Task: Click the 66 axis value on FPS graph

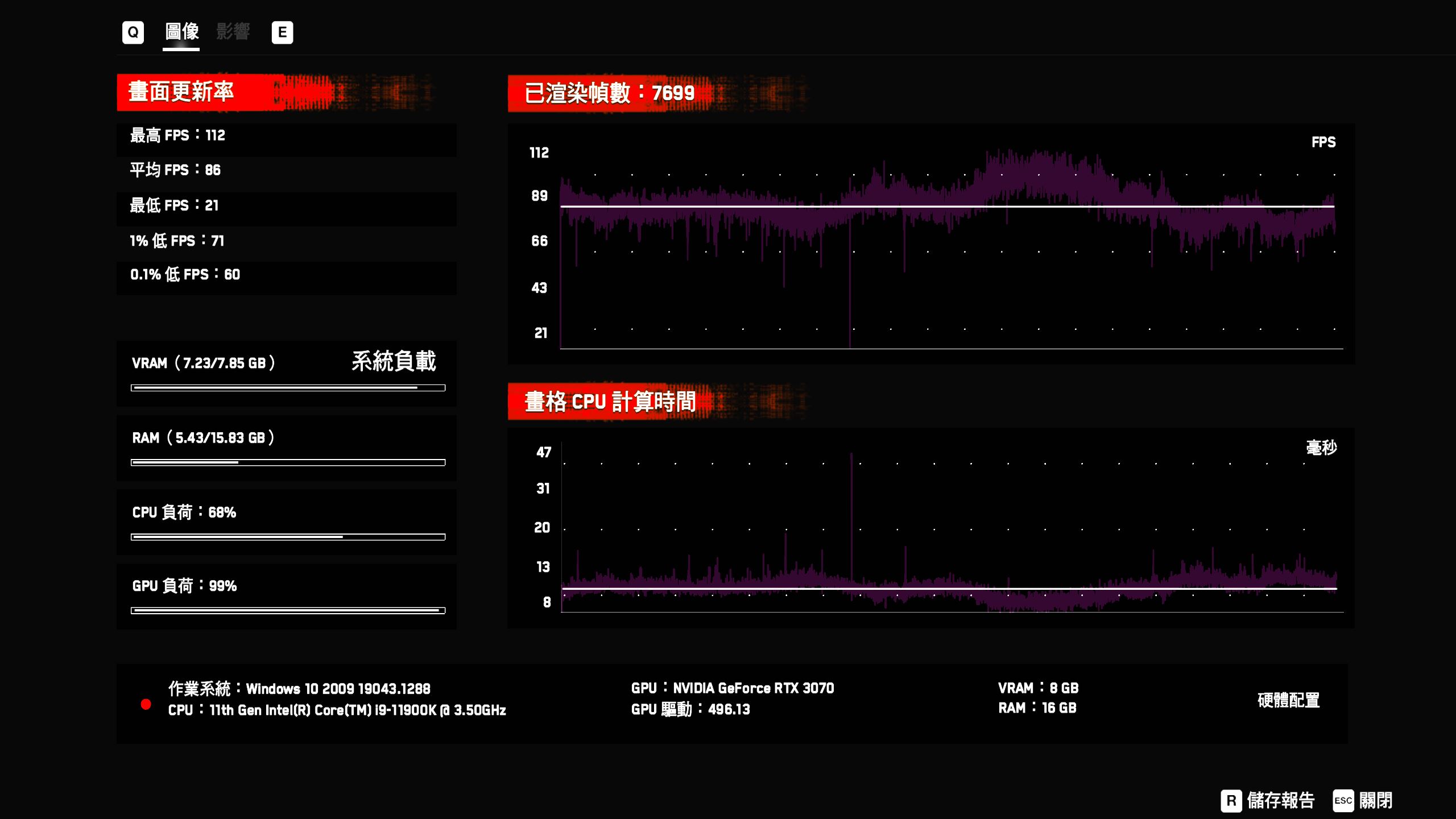Action: coord(539,241)
